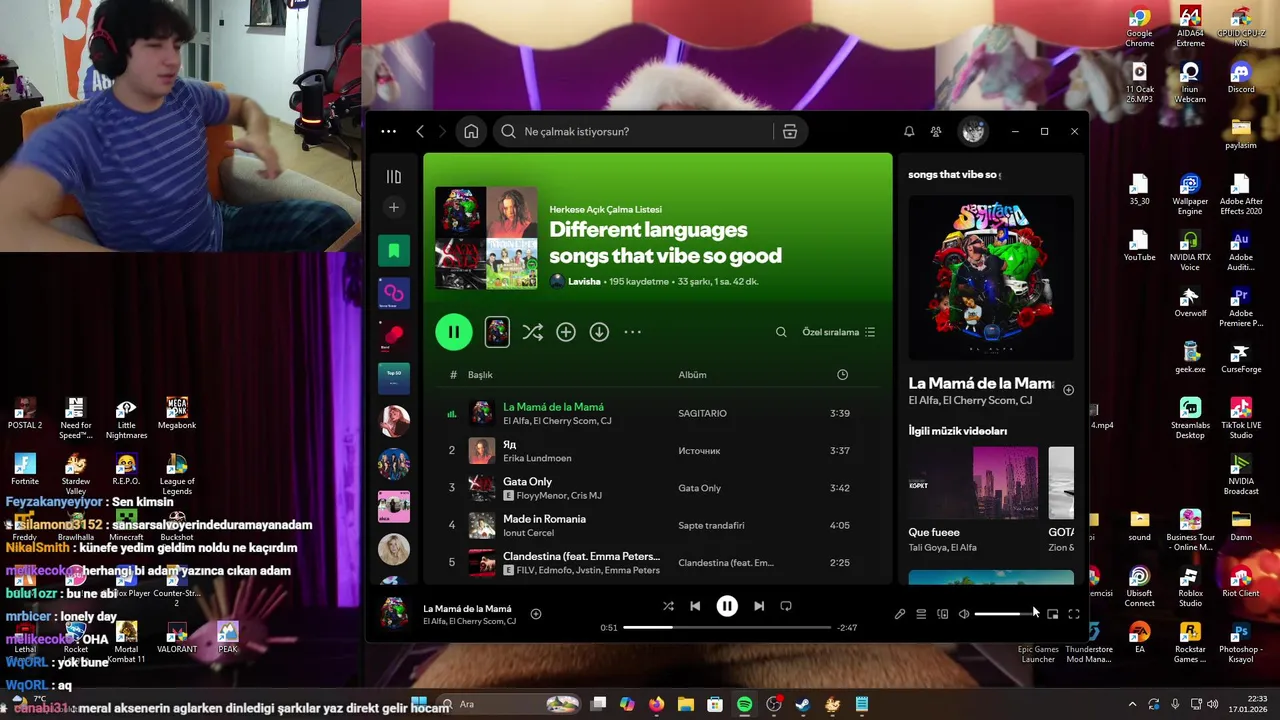Toggle shuffle in the playlist header

[x=532, y=332]
